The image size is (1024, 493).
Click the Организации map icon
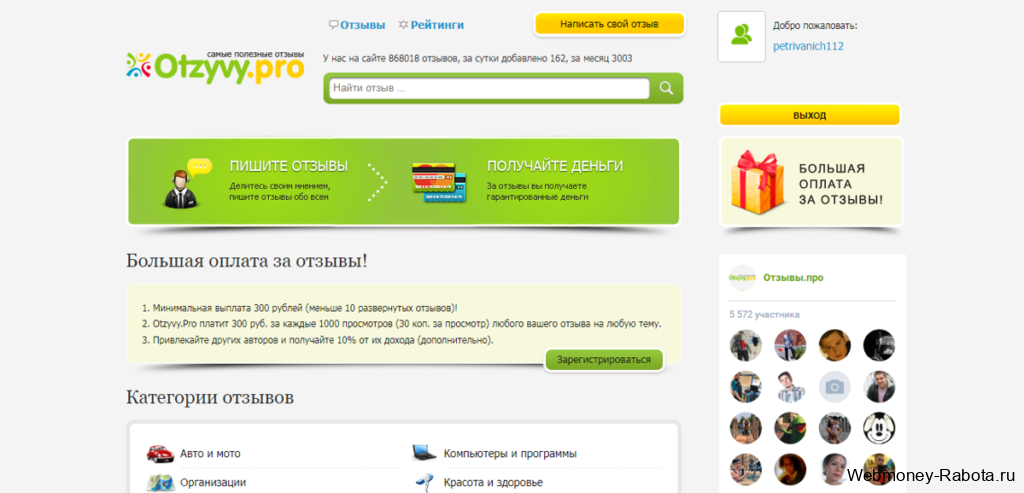(x=160, y=482)
